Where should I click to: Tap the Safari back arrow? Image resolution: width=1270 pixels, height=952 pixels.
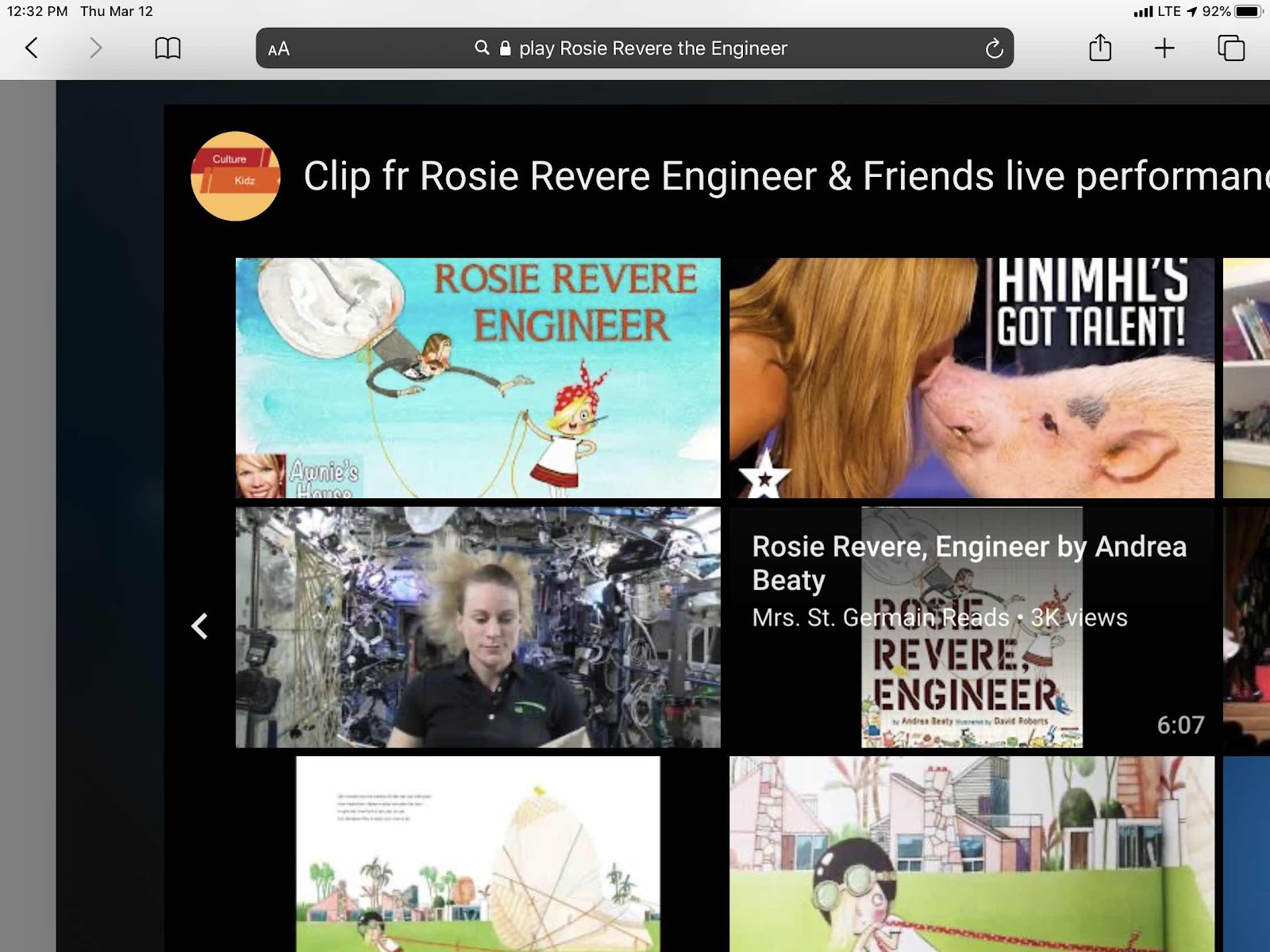tap(31, 48)
